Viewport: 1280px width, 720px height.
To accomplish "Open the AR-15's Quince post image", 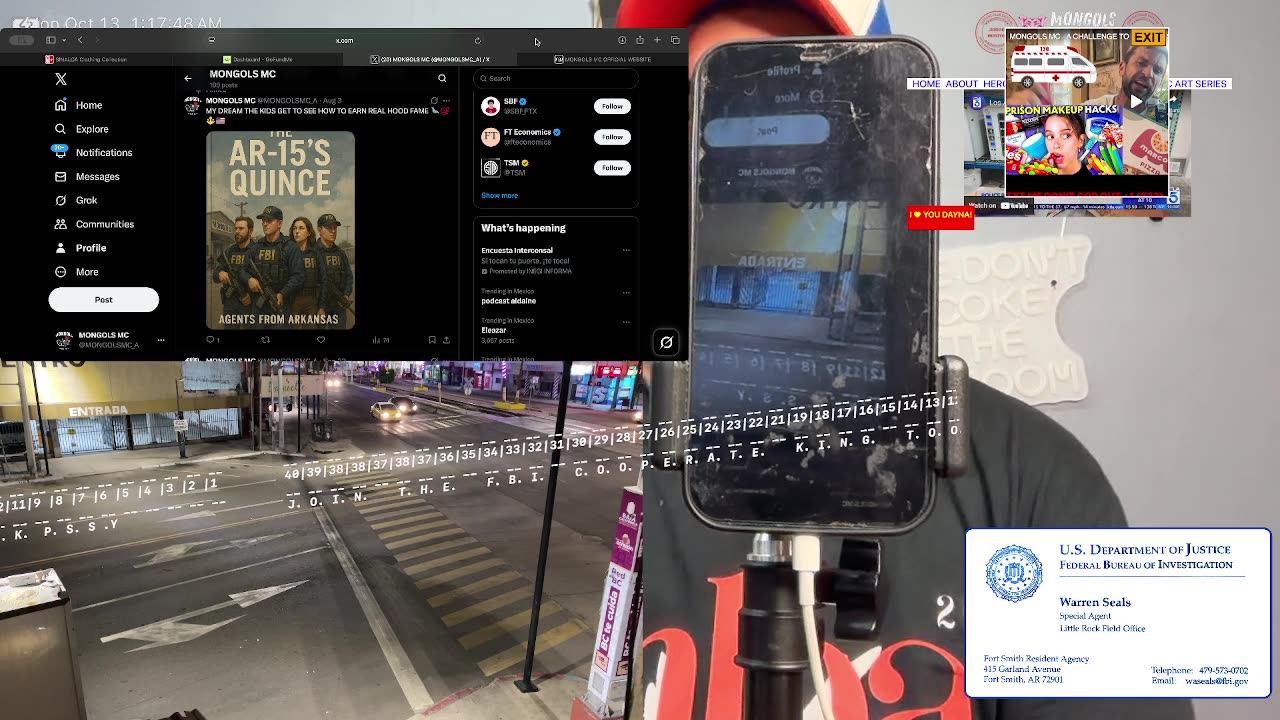I will coord(280,230).
